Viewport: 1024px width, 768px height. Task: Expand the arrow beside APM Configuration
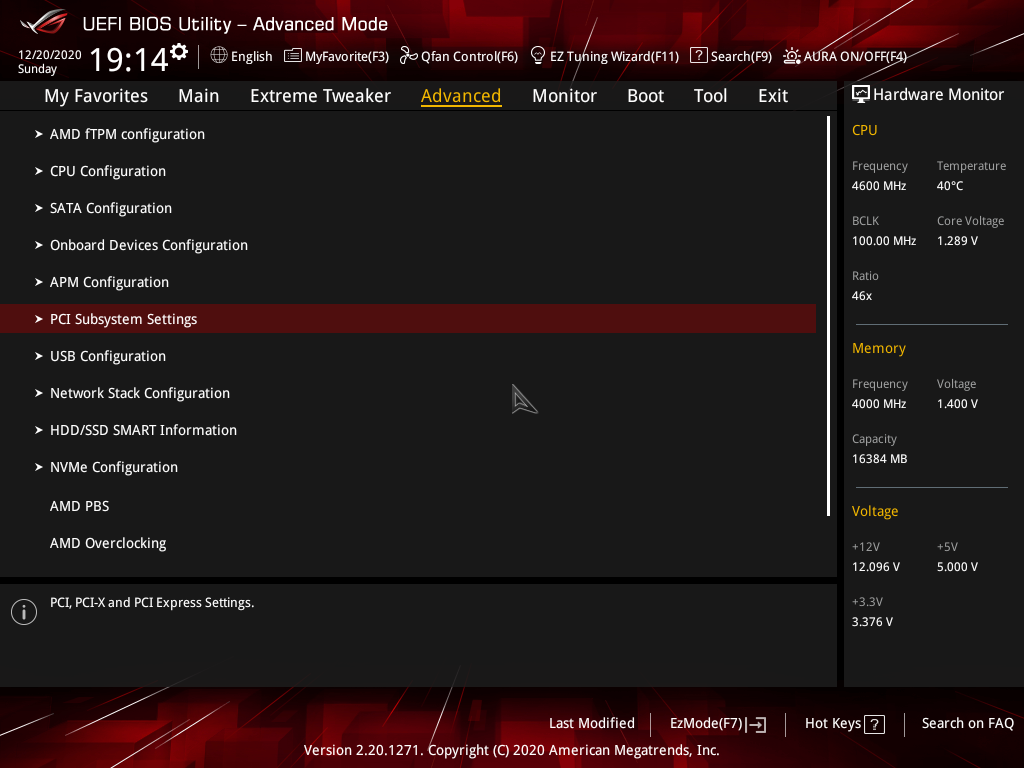pos(39,282)
